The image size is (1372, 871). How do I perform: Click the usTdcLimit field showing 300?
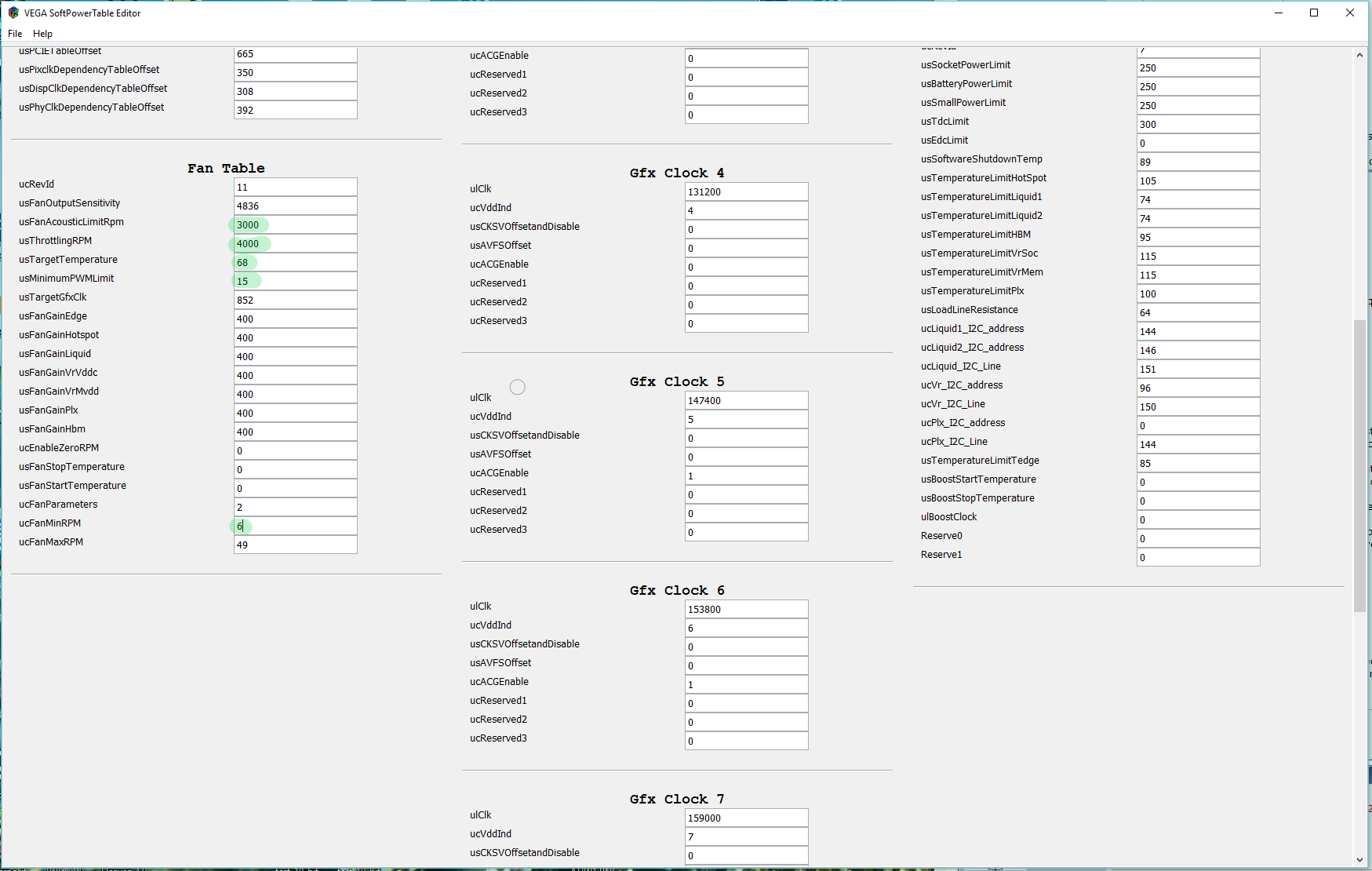(1199, 124)
